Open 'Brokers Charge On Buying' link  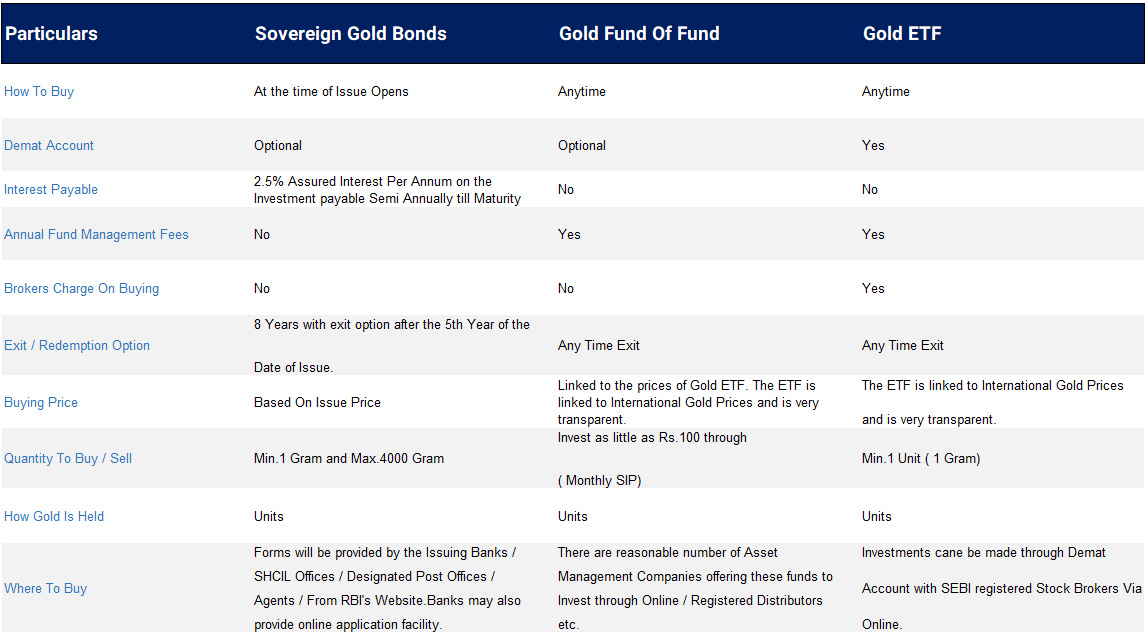coord(81,289)
